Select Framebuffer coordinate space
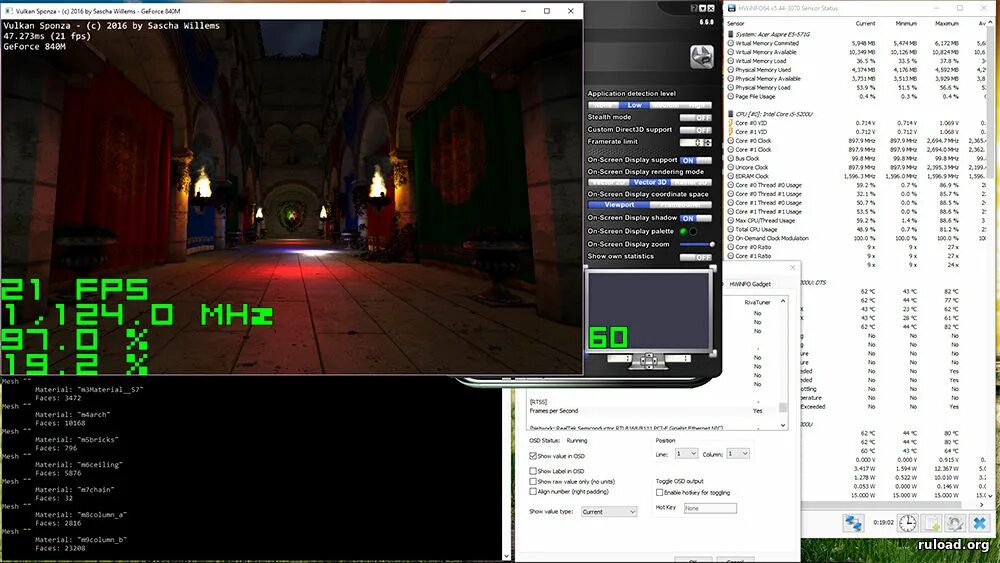The width and height of the screenshot is (1000, 563). pos(680,205)
